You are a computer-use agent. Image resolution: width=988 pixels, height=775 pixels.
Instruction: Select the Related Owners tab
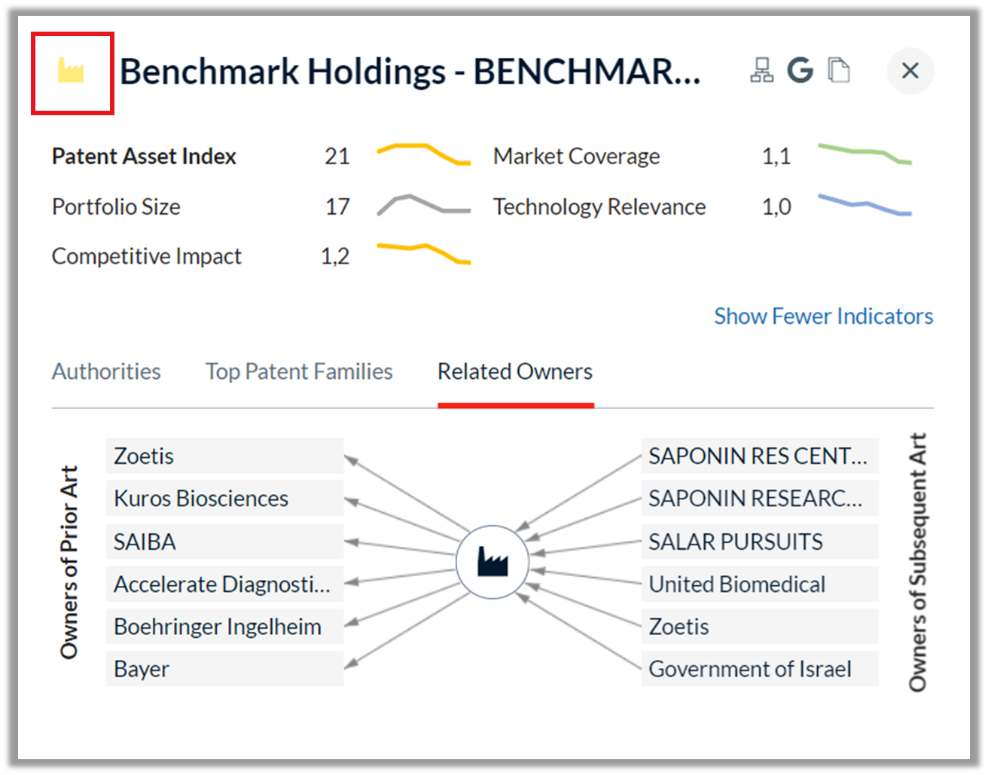pos(515,372)
